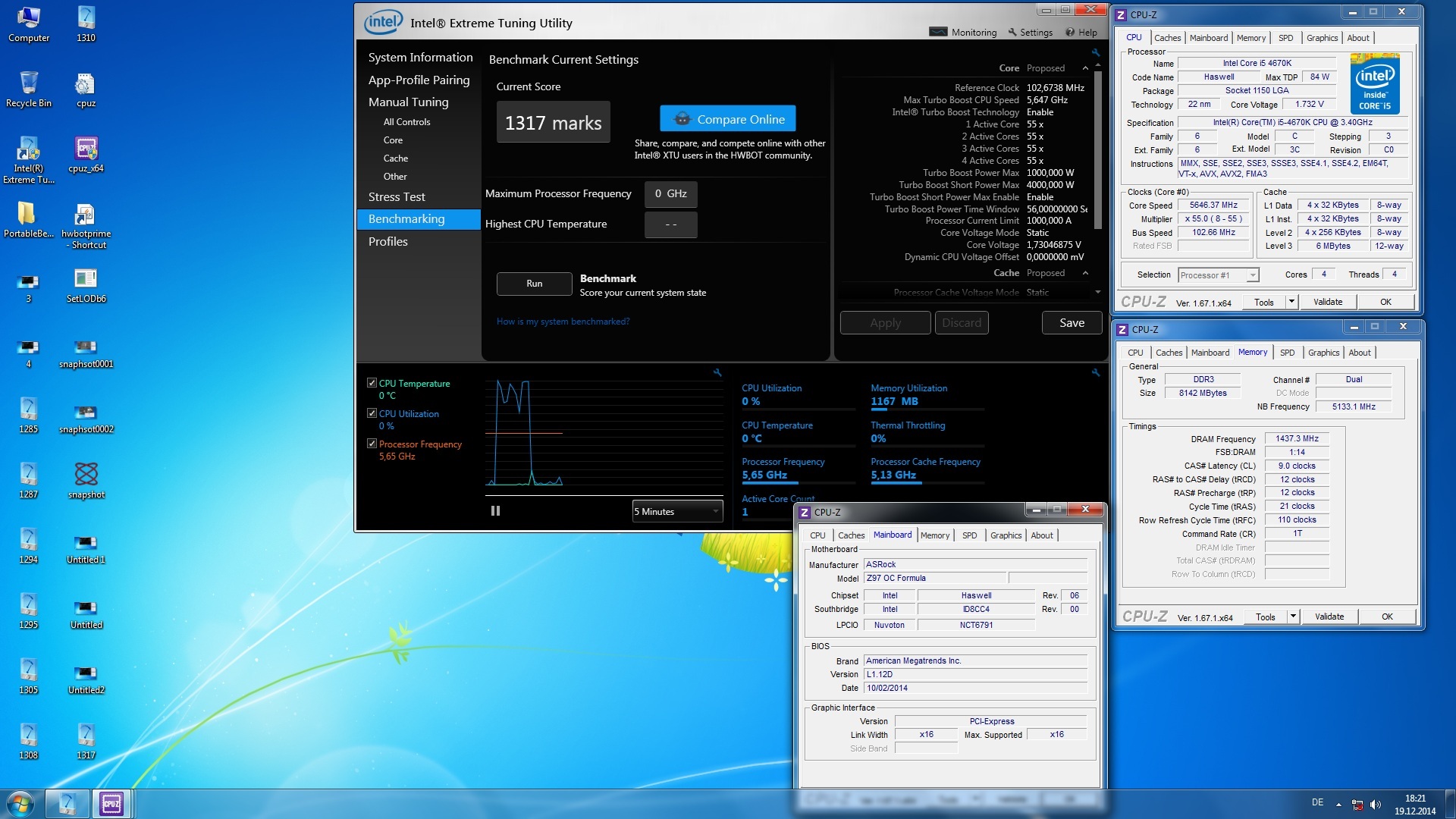This screenshot has width=1456, height=819.
Task: Open Processor #1 selection dropdown in CPU-Z
Action: tap(1219, 275)
